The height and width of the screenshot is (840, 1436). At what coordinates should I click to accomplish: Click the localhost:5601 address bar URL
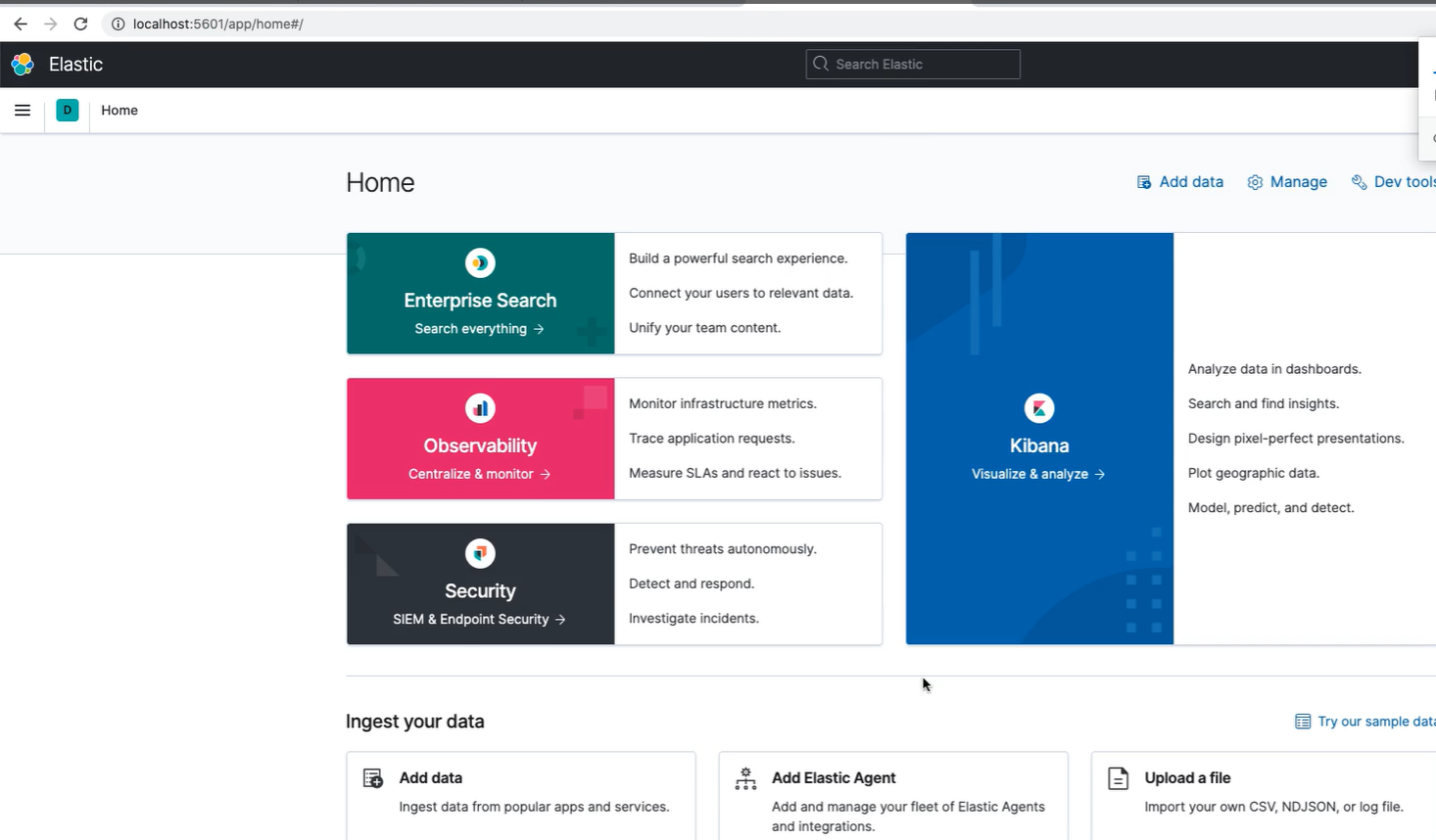pyautogui.click(x=218, y=23)
